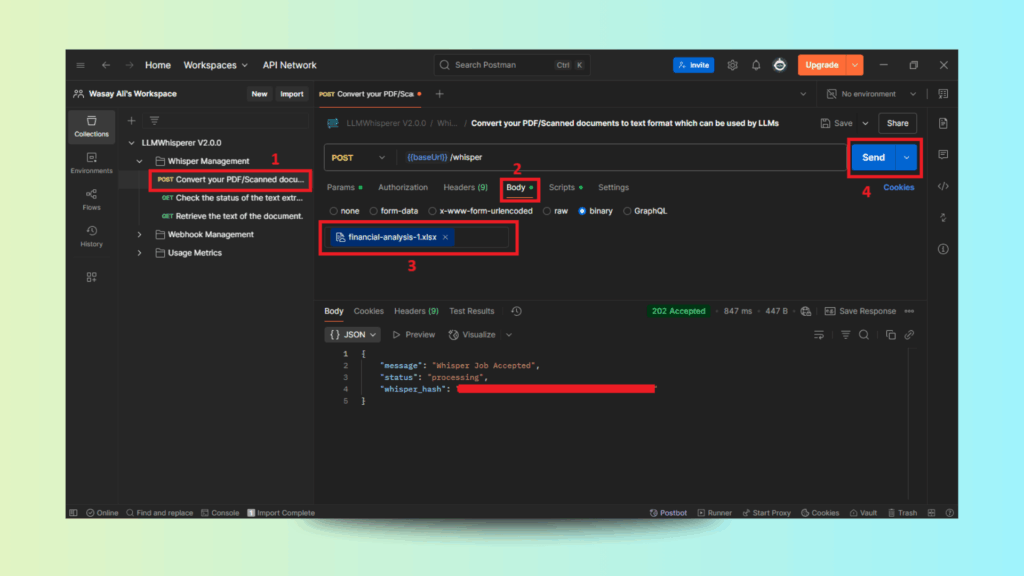Remove the financial-analysis-1.xlsx file
Screen dimensions: 1024x576
click(446, 237)
